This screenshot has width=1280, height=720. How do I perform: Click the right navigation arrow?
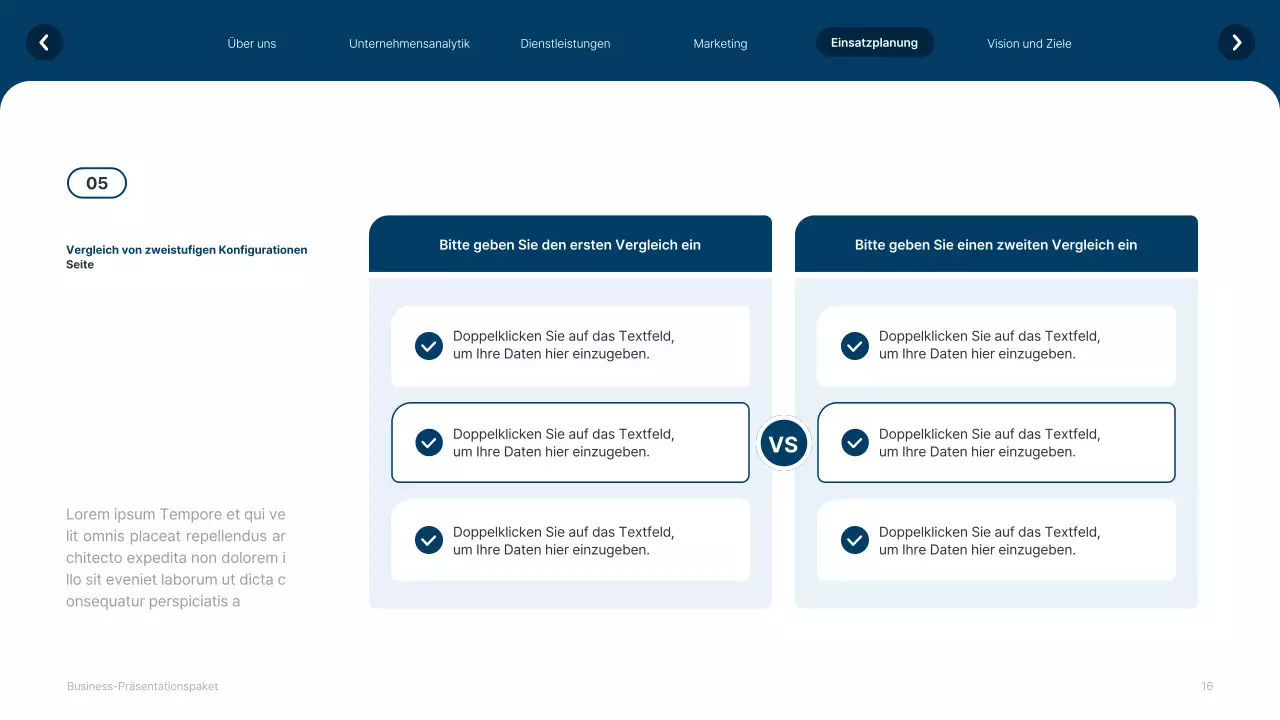[1236, 42]
